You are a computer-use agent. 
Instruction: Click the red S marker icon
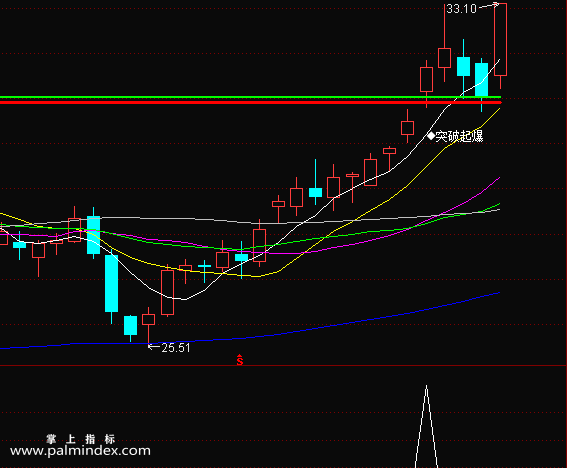click(240, 360)
